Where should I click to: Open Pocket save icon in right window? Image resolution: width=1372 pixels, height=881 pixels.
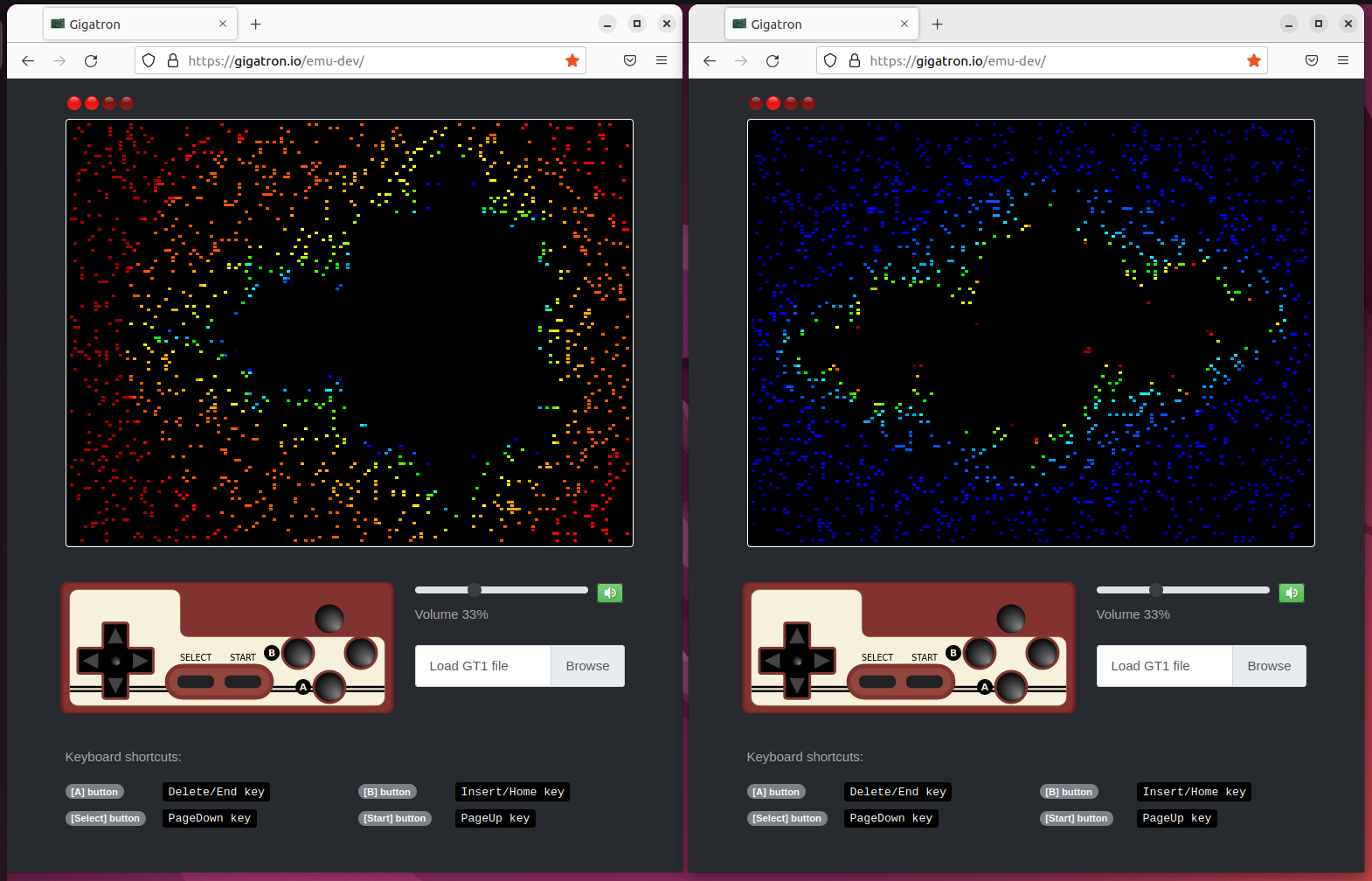click(1312, 60)
